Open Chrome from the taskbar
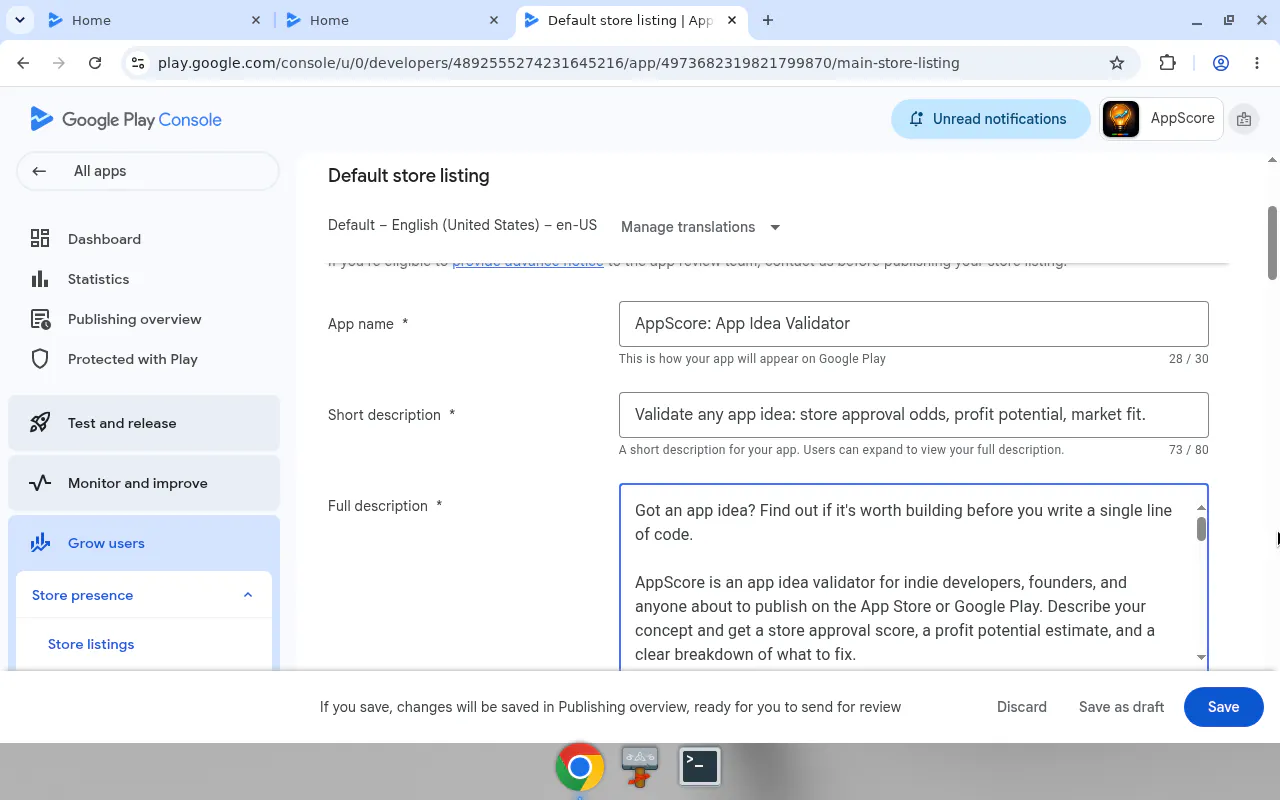The height and width of the screenshot is (800, 1280). pyautogui.click(x=580, y=767)
